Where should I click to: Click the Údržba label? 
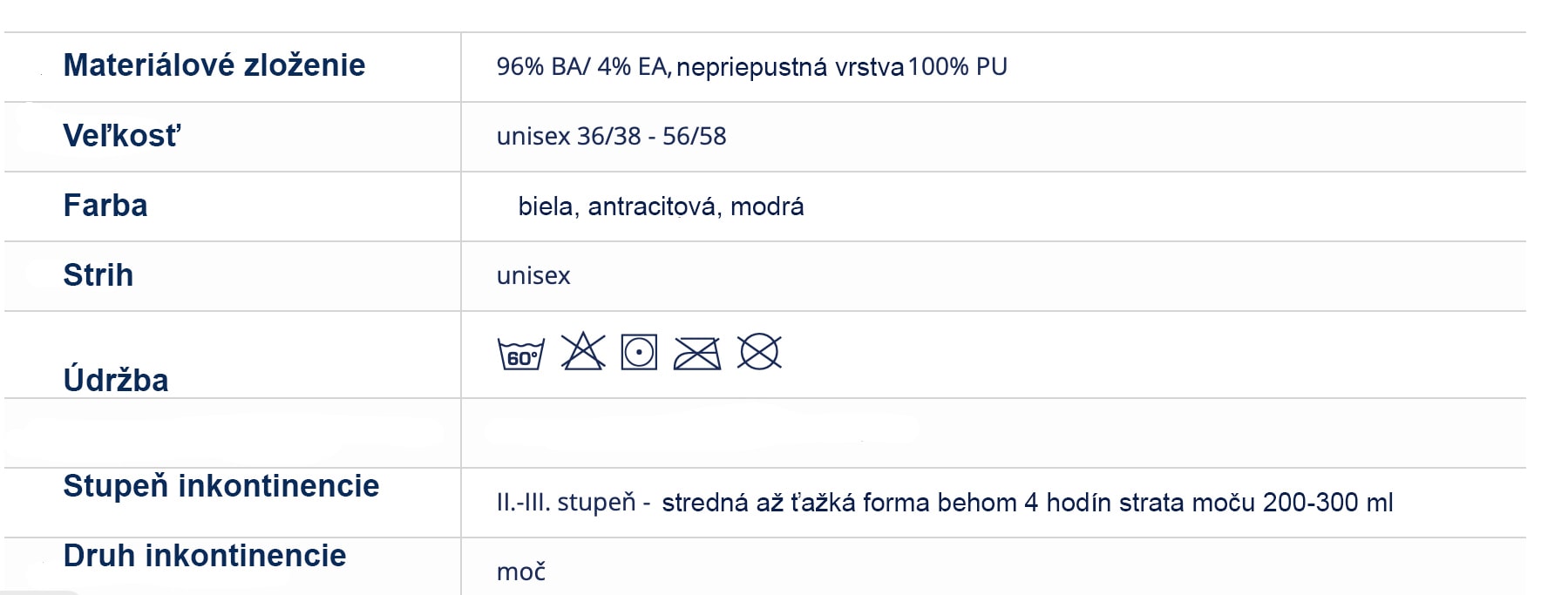(x=116, y=380)
